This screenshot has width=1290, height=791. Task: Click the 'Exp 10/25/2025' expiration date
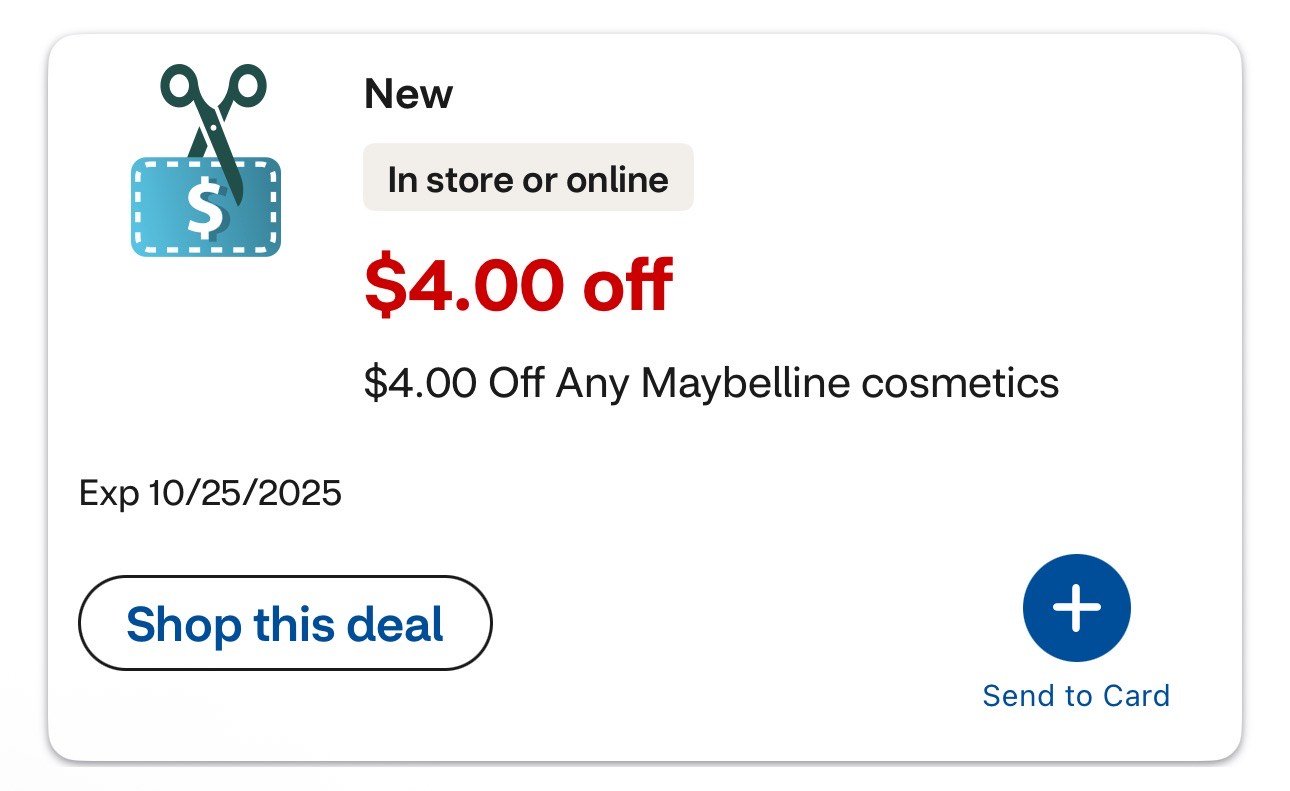(210, 493)
